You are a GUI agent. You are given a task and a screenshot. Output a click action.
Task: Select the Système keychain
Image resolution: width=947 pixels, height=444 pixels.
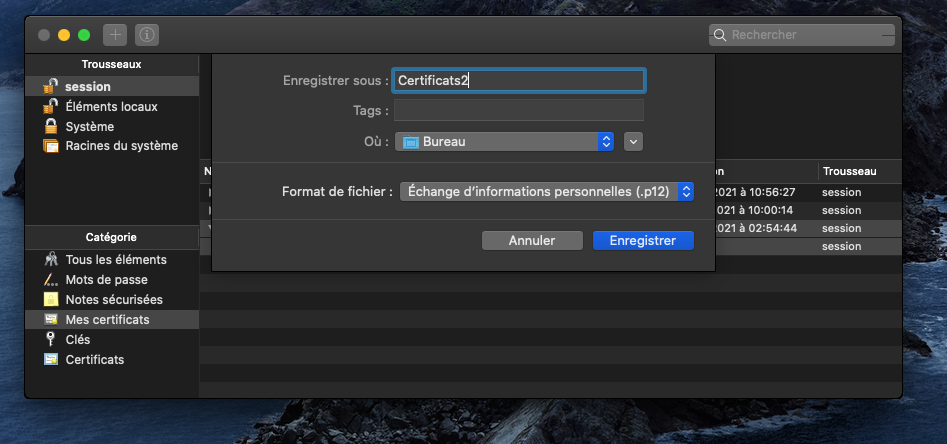tap(112, 126)
